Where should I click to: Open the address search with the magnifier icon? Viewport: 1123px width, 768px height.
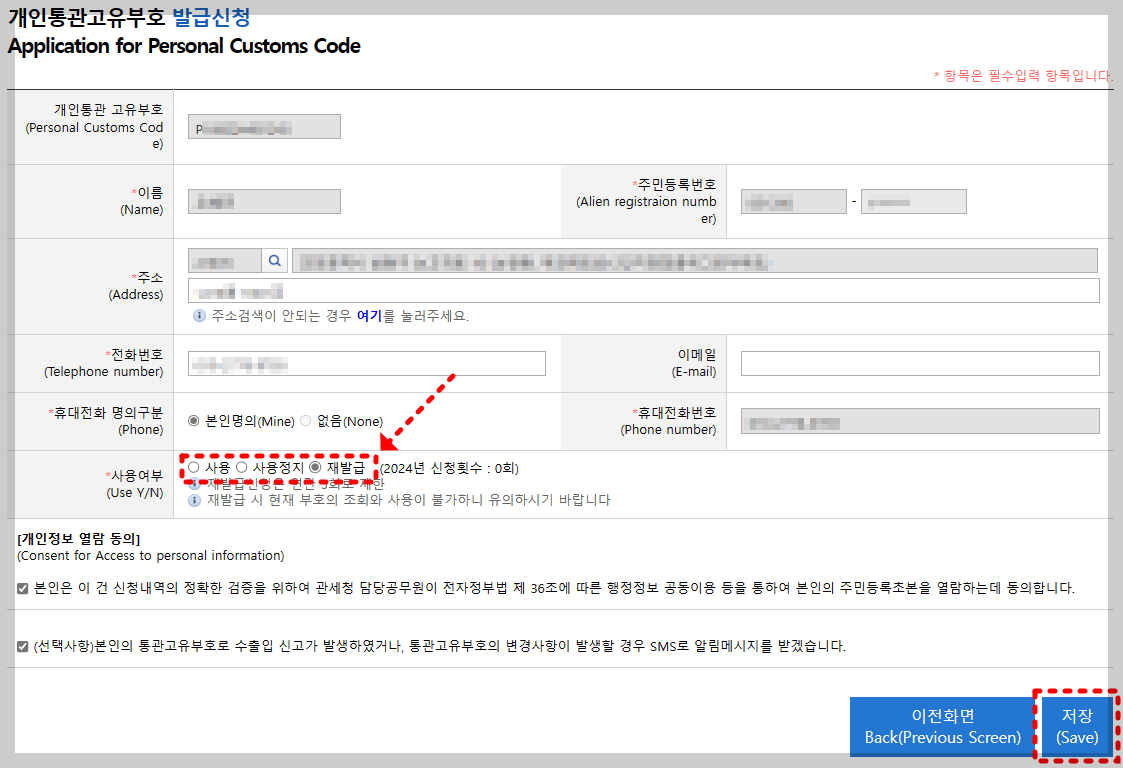tap(275, 261)
